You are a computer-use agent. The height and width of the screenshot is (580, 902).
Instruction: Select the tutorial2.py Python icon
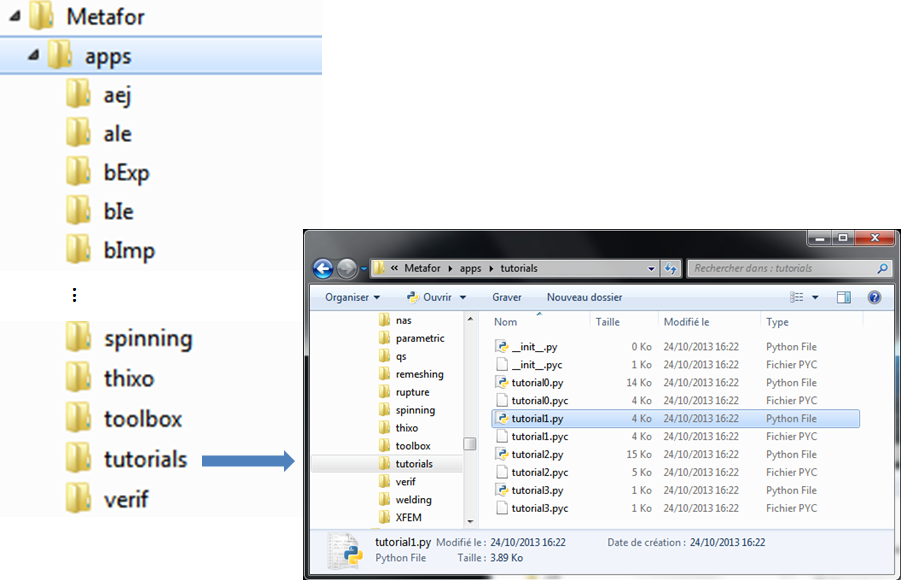(502, 455)
